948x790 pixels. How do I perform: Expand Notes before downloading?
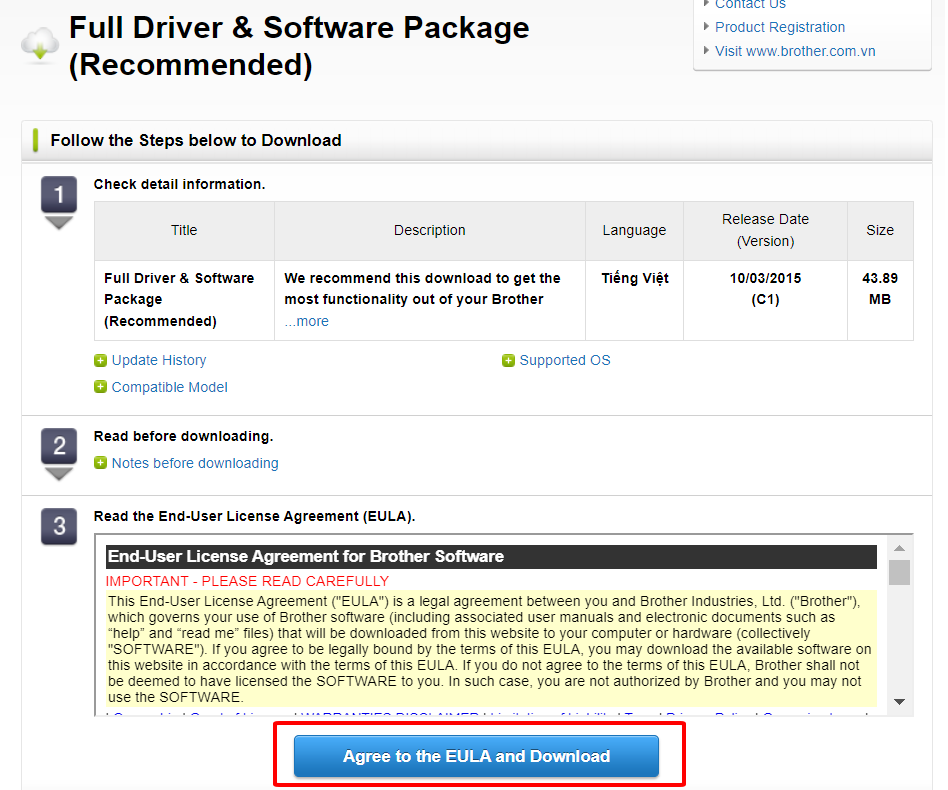195,463
